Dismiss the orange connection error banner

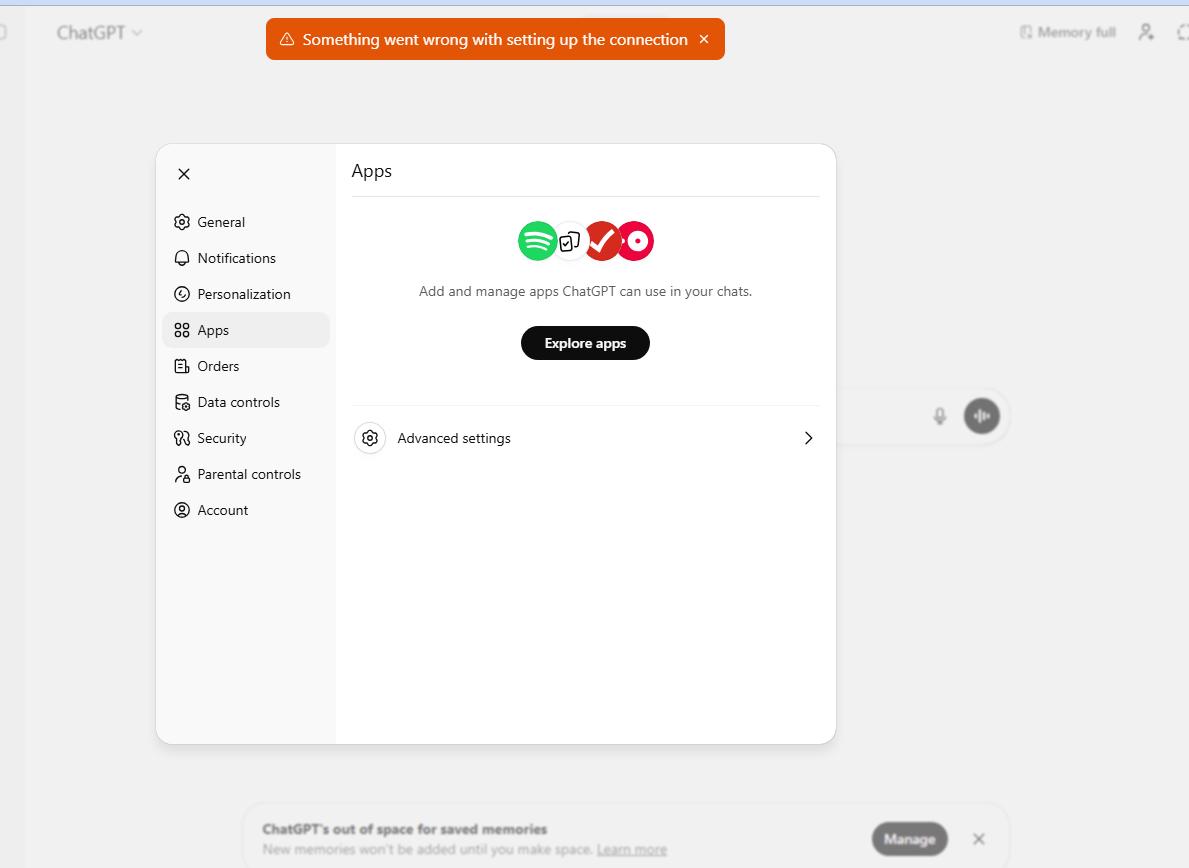click(704, 39)
